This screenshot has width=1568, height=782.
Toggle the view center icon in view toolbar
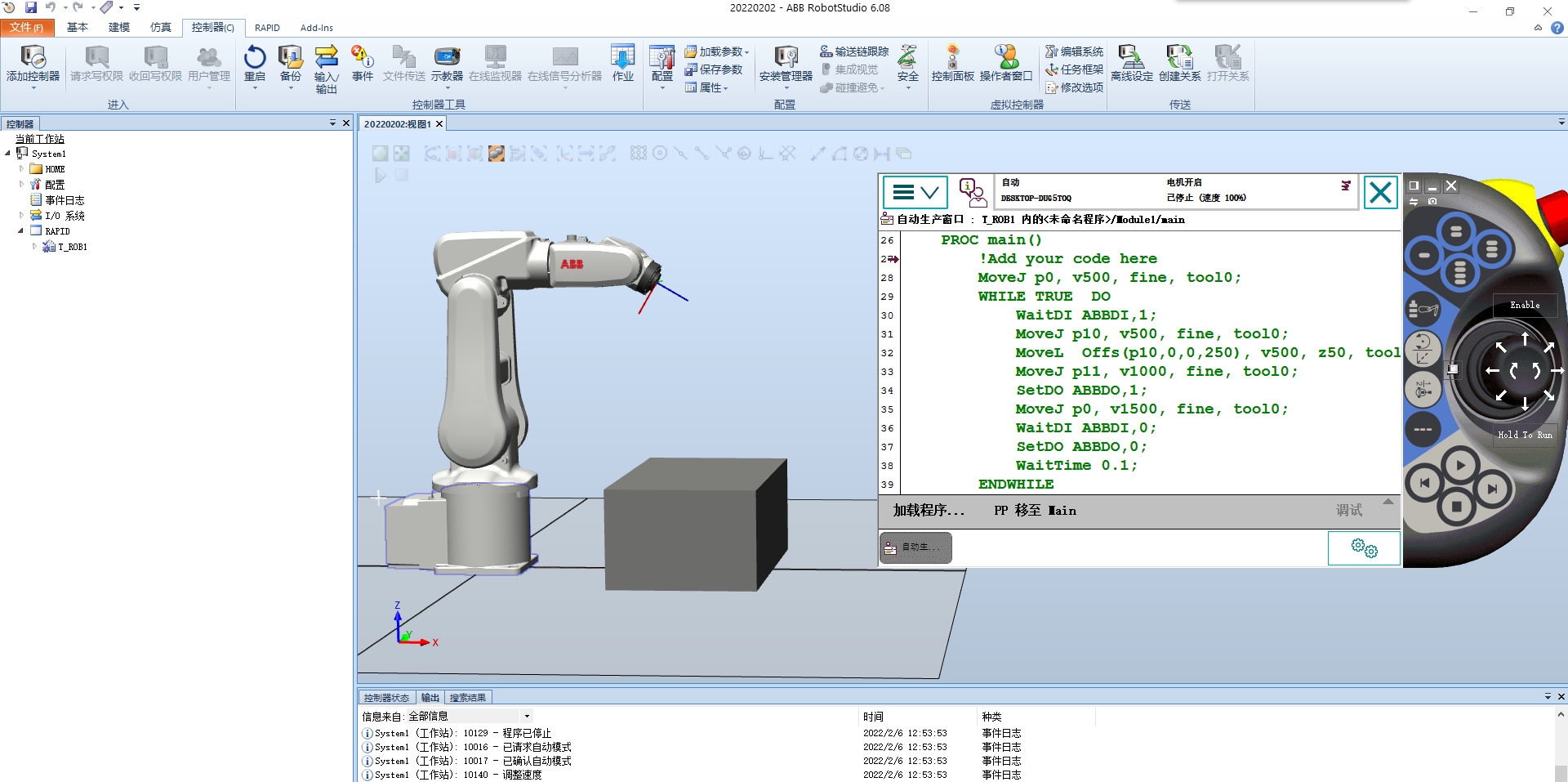coord(401,154)
